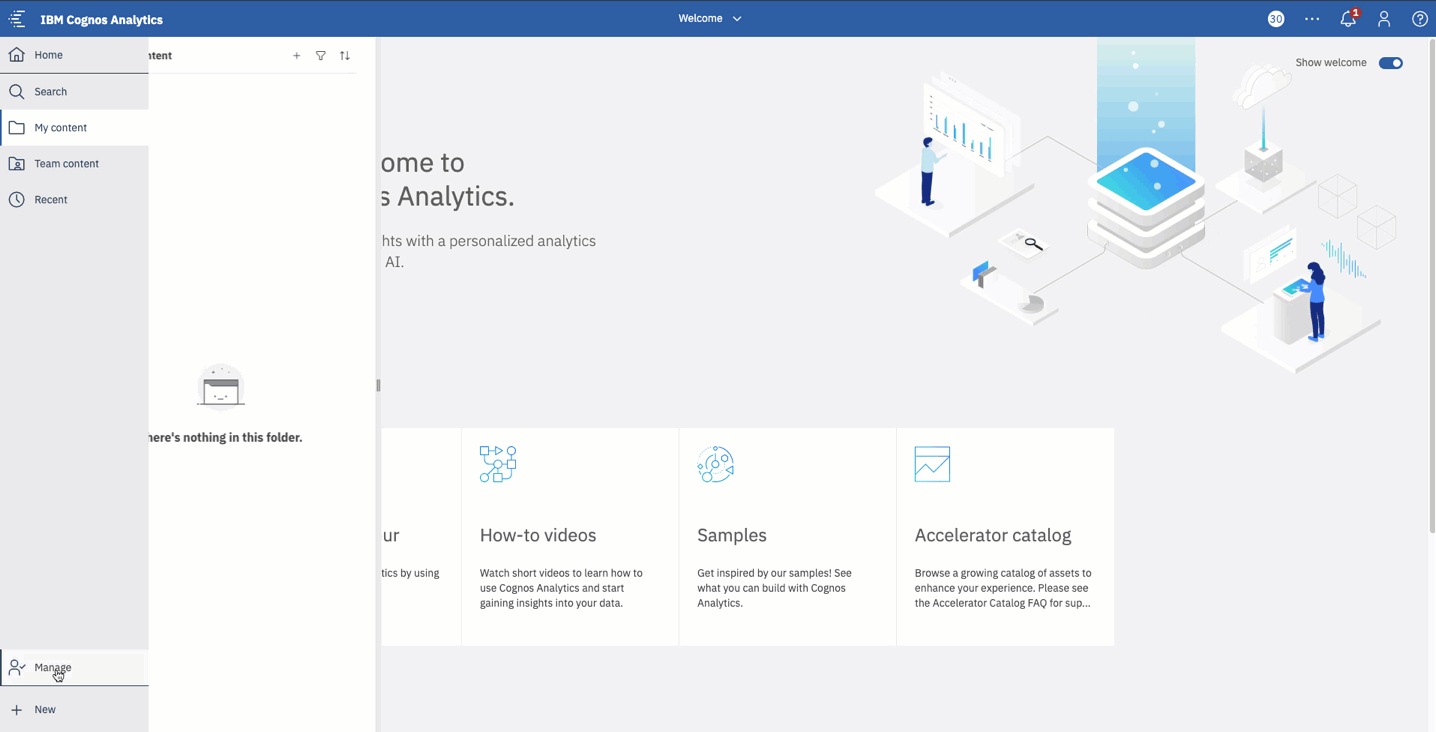
Task: Open the Samples card
Action: pyautogui.click(x=788, y=537)
